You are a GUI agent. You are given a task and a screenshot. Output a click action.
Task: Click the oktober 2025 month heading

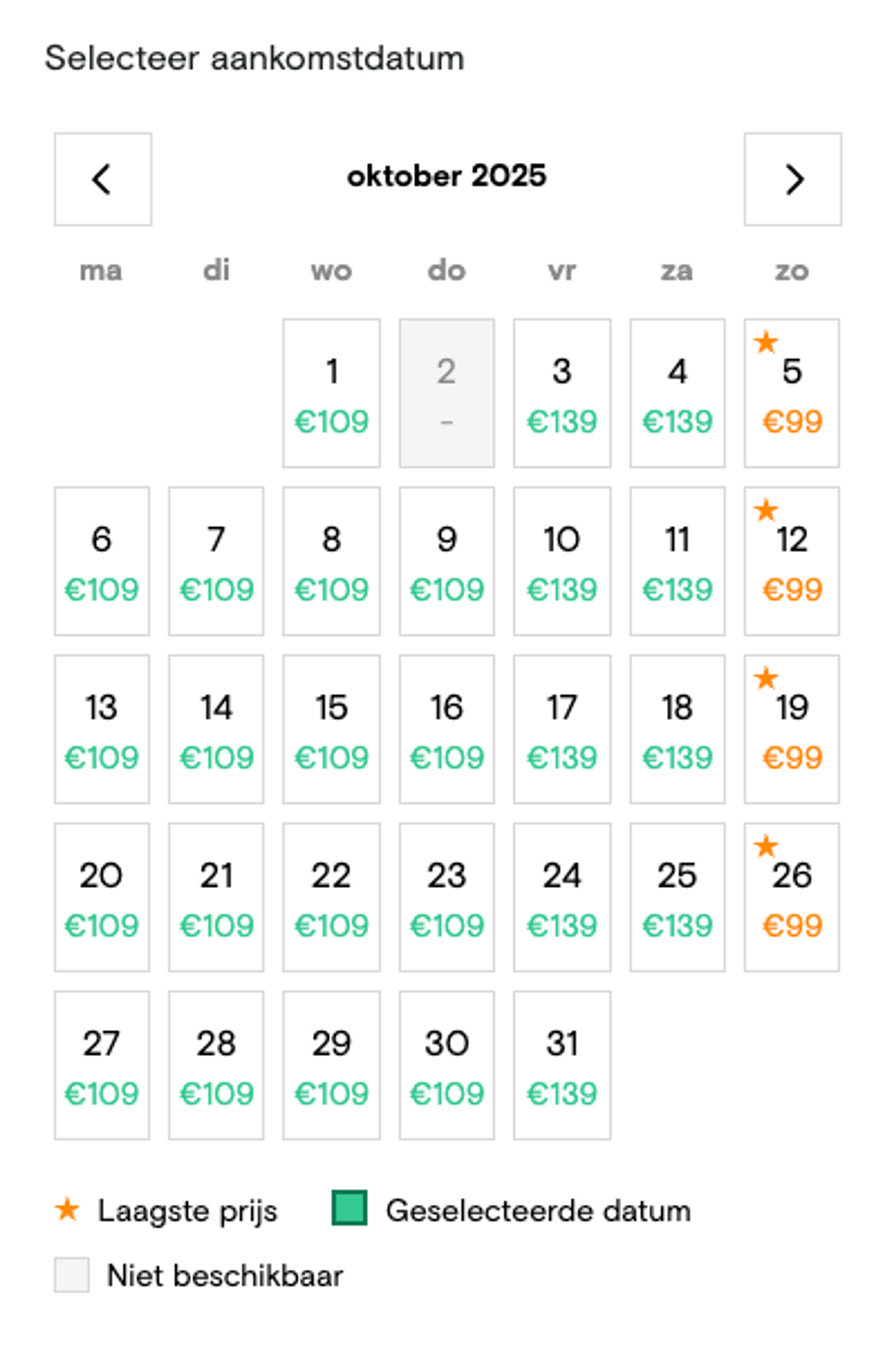[447, 176]
